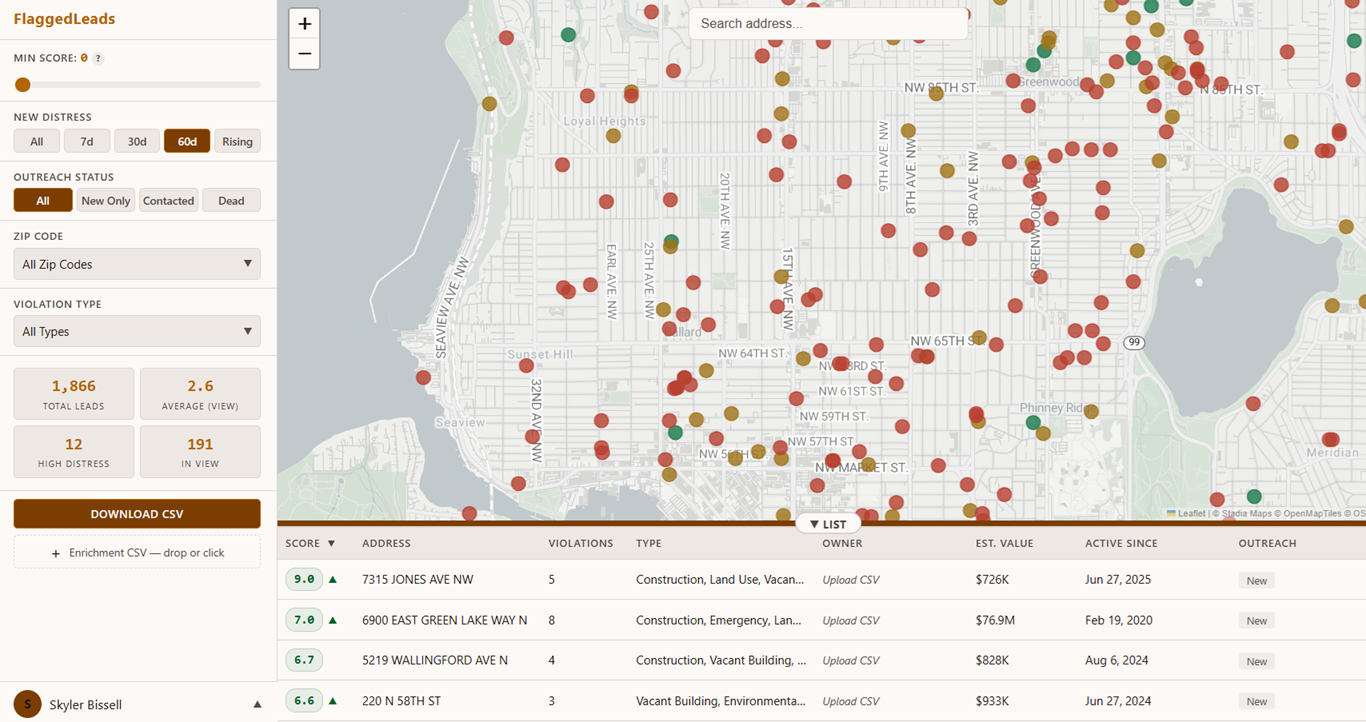Open the Min Score help question mark

98,59
